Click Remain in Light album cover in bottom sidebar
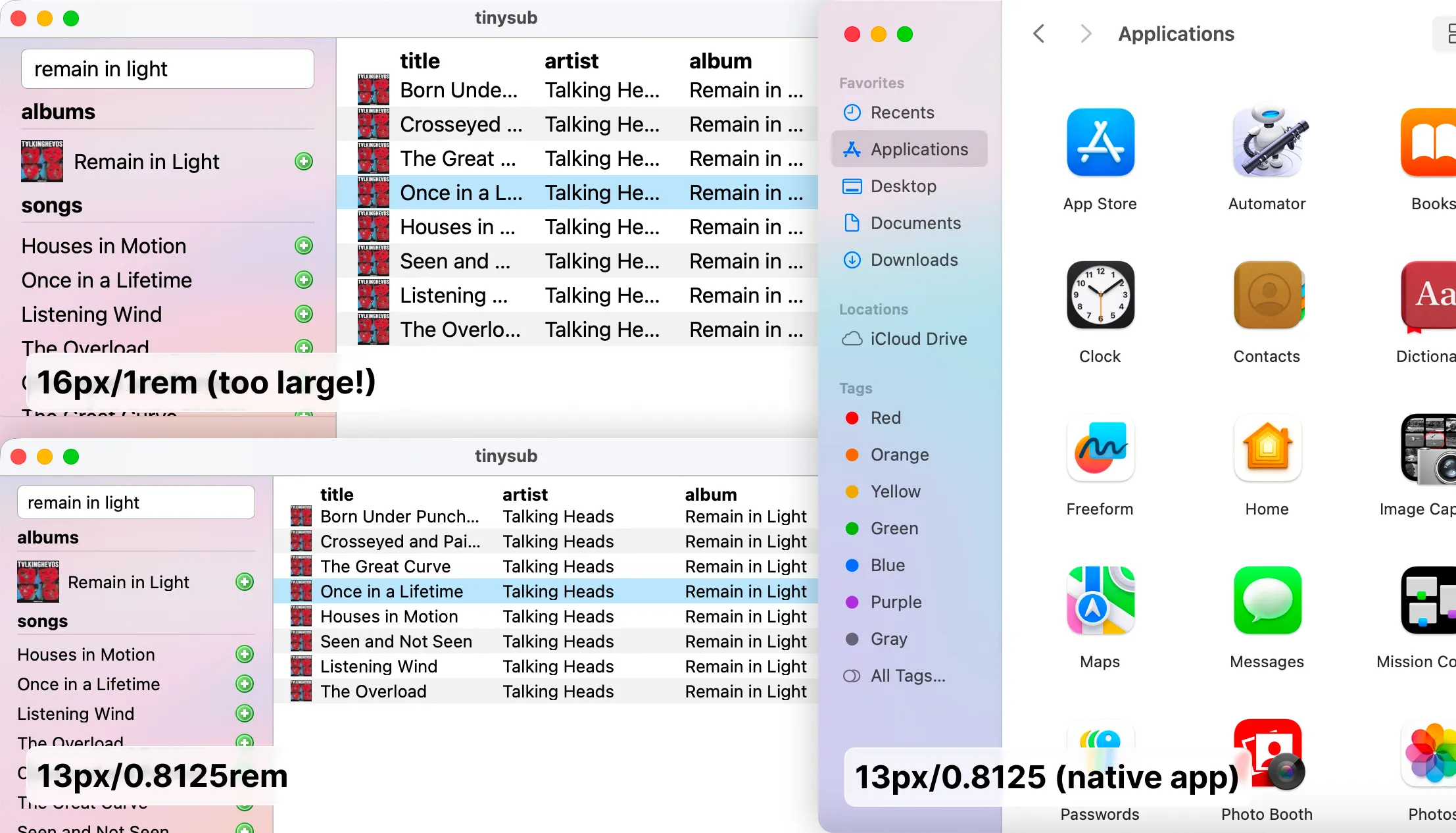The height and width of the screenshot is (833, 1456). click(x=38, y=582)
